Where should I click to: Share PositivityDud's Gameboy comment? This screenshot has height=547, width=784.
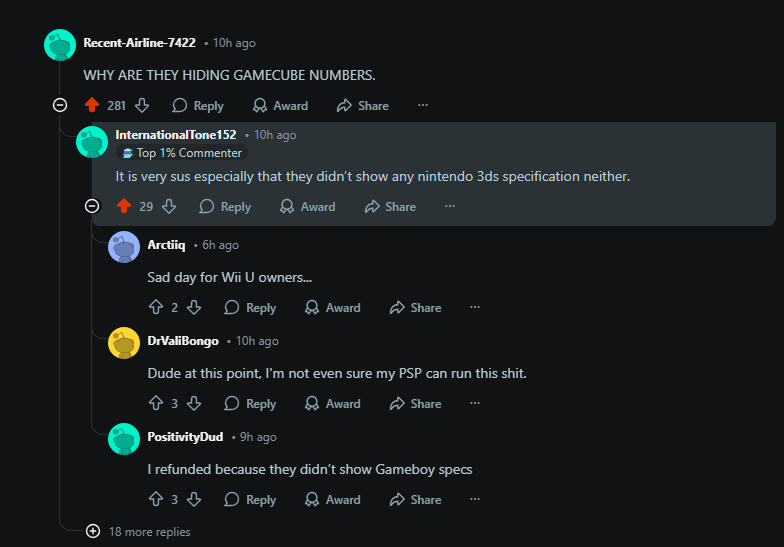click(x=415, y=499)
